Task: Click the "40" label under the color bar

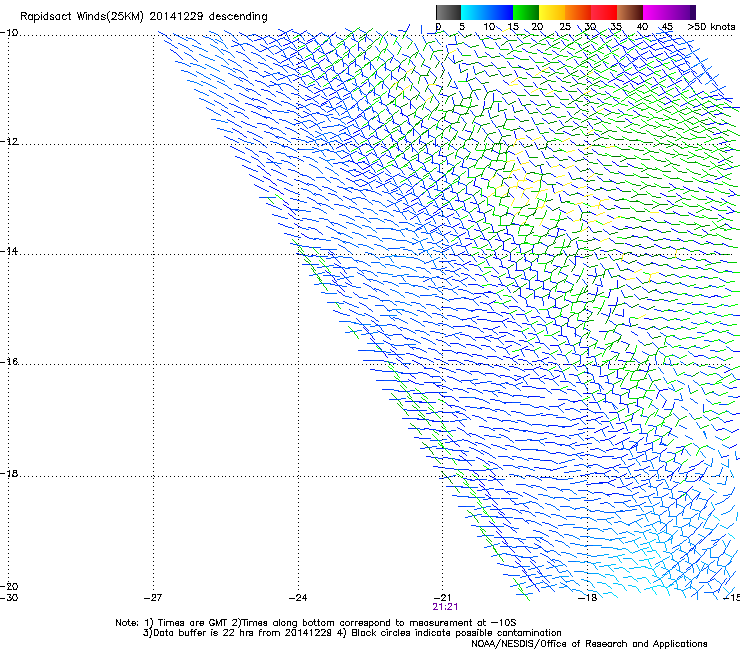Action: coord(642,27)
